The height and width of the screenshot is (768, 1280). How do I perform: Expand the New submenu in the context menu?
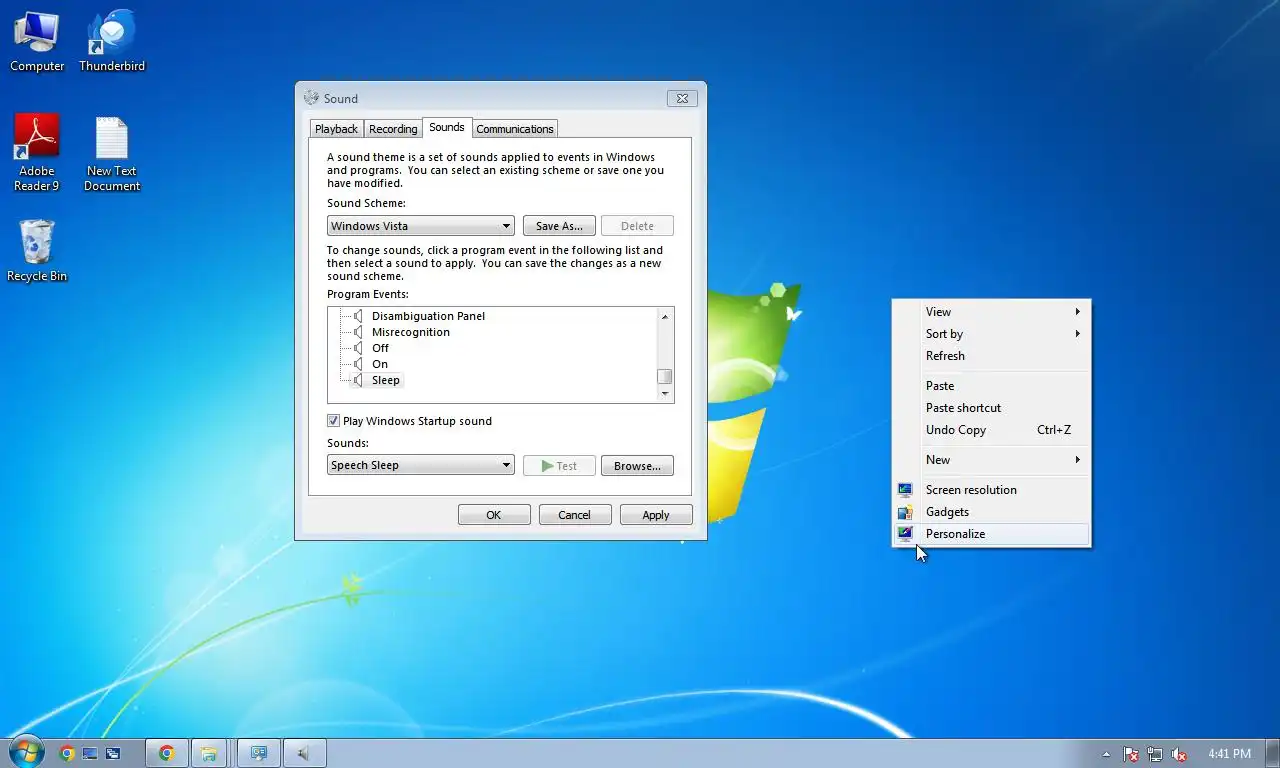tap(992, 460)
